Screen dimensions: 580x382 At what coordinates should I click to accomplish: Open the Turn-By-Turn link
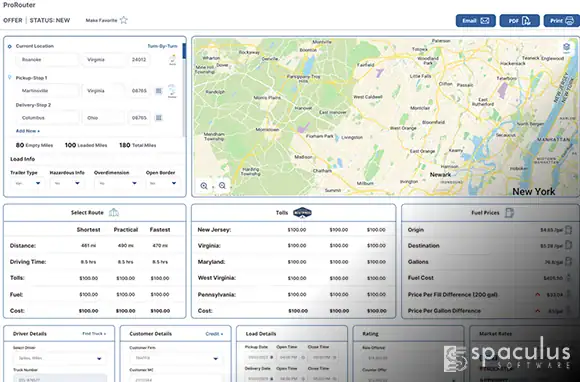point(162,46)
